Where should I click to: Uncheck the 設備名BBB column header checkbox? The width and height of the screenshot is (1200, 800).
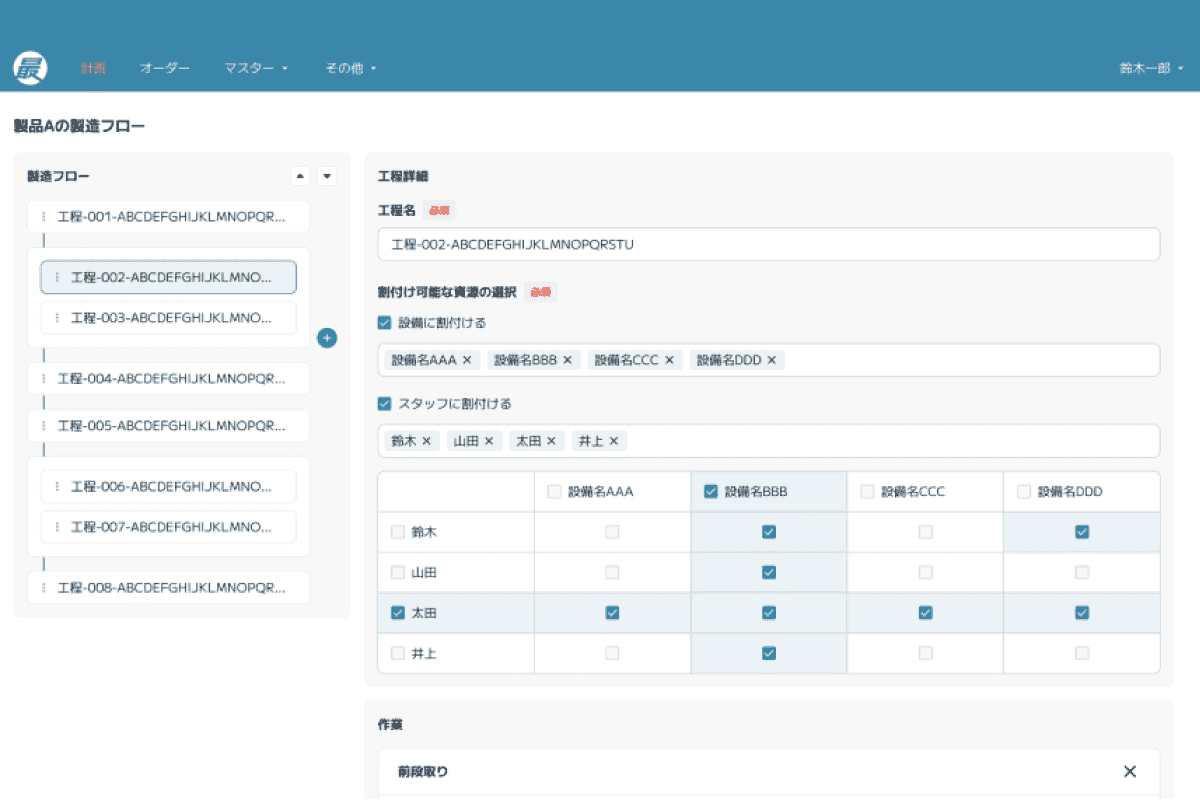(711, 491)
